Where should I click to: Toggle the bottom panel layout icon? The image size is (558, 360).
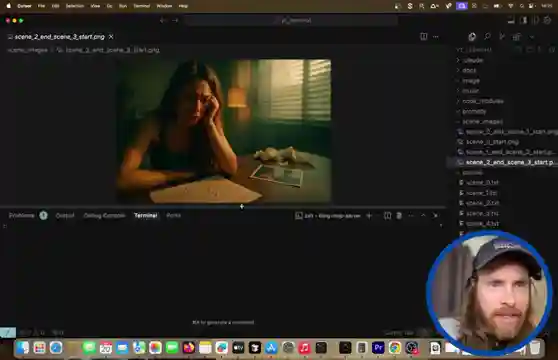512,20
